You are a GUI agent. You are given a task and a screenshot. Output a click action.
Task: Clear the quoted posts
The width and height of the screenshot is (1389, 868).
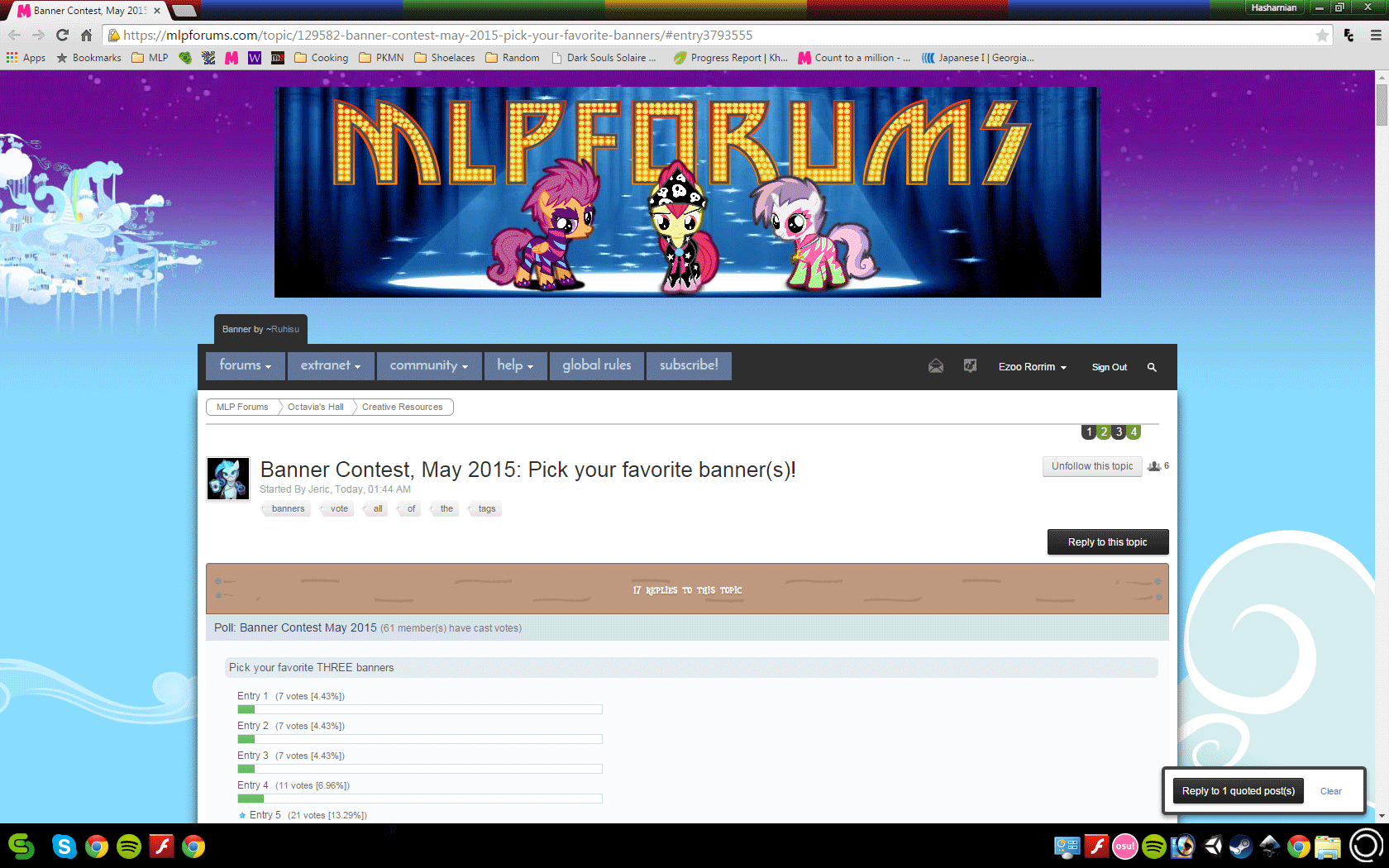pyautogui.click(x=1331, y=791)
